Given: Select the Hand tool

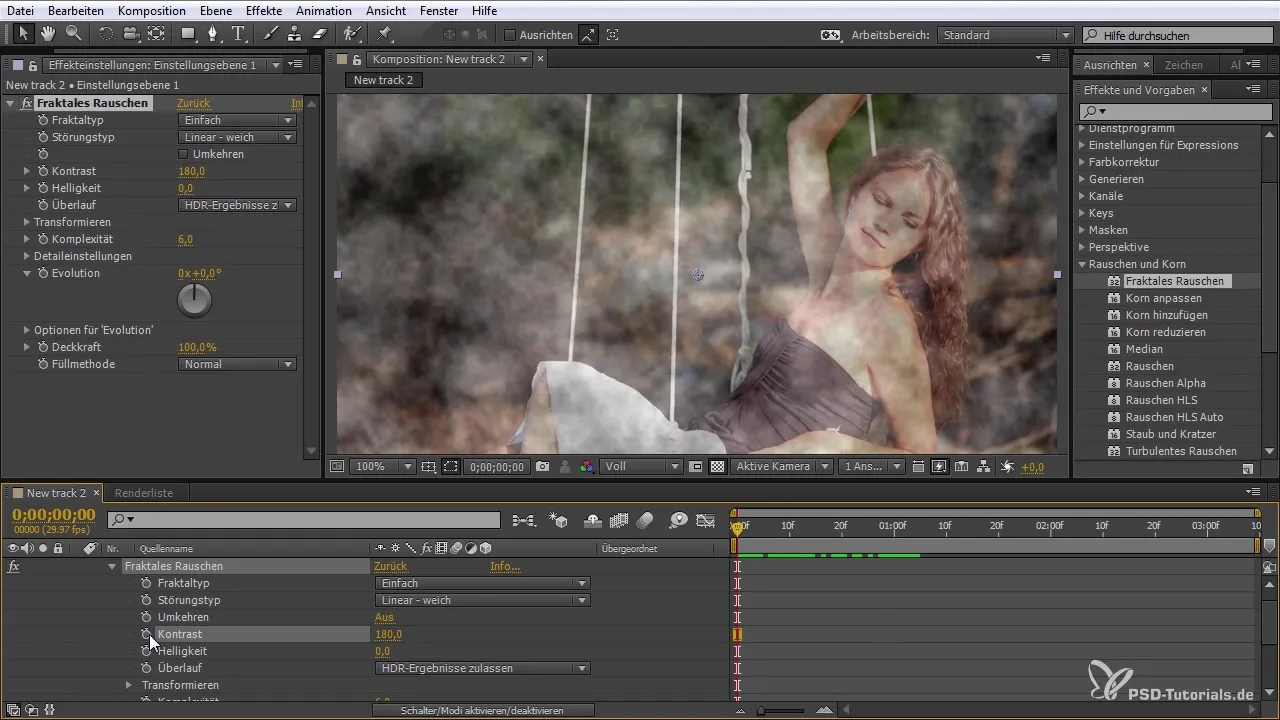Looking at the screenshot, I should [48, 33].
